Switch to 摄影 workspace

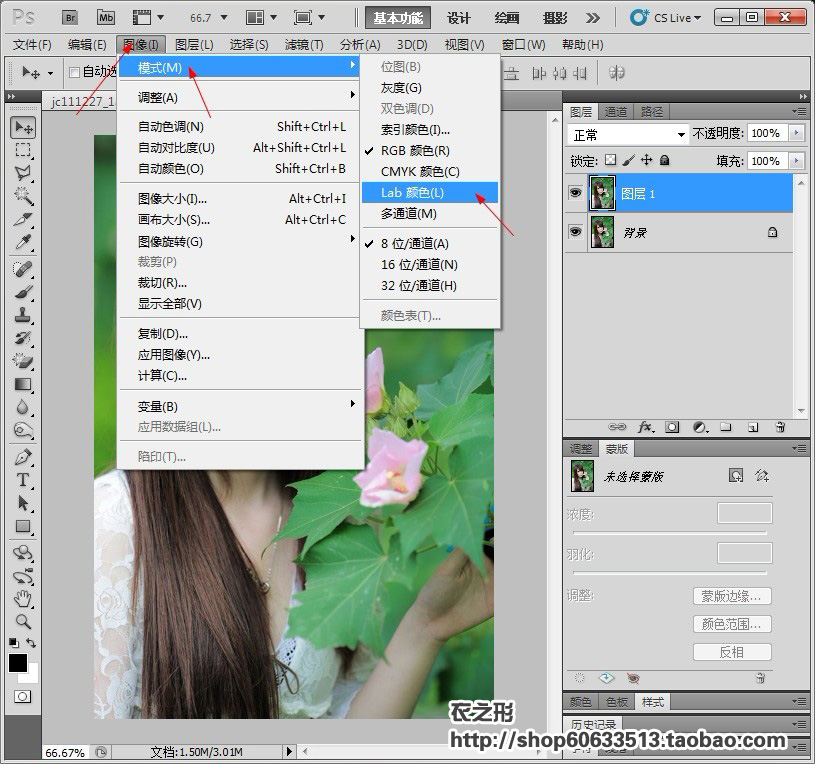[x=555, y=18]
